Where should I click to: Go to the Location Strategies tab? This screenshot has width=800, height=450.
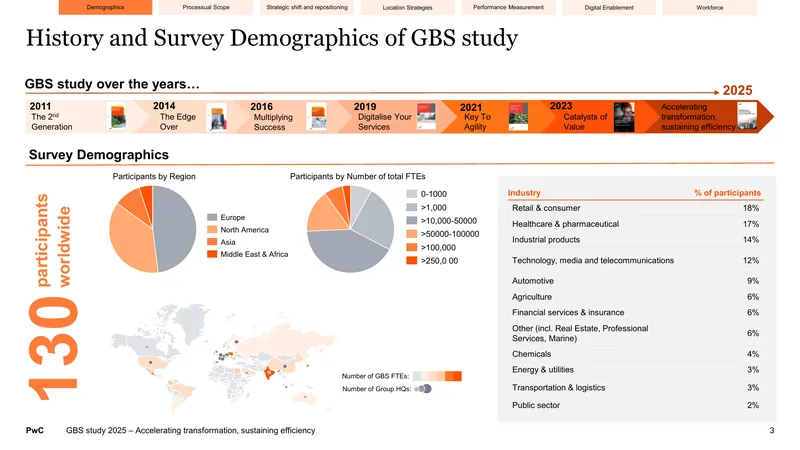pyautogui.click(x=408, y=7)
